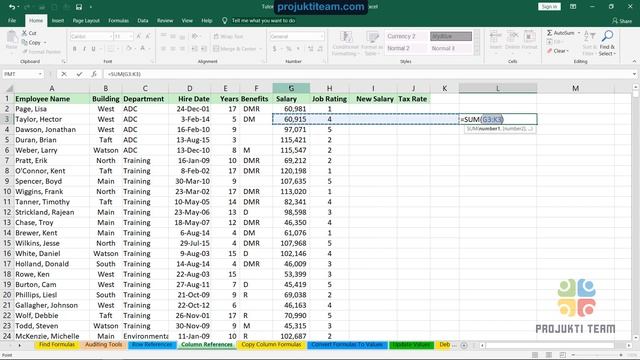Open the Auditing Tools sheet tab
The width and height of the screenshot is (640, 360).
[x=103, y=345]
